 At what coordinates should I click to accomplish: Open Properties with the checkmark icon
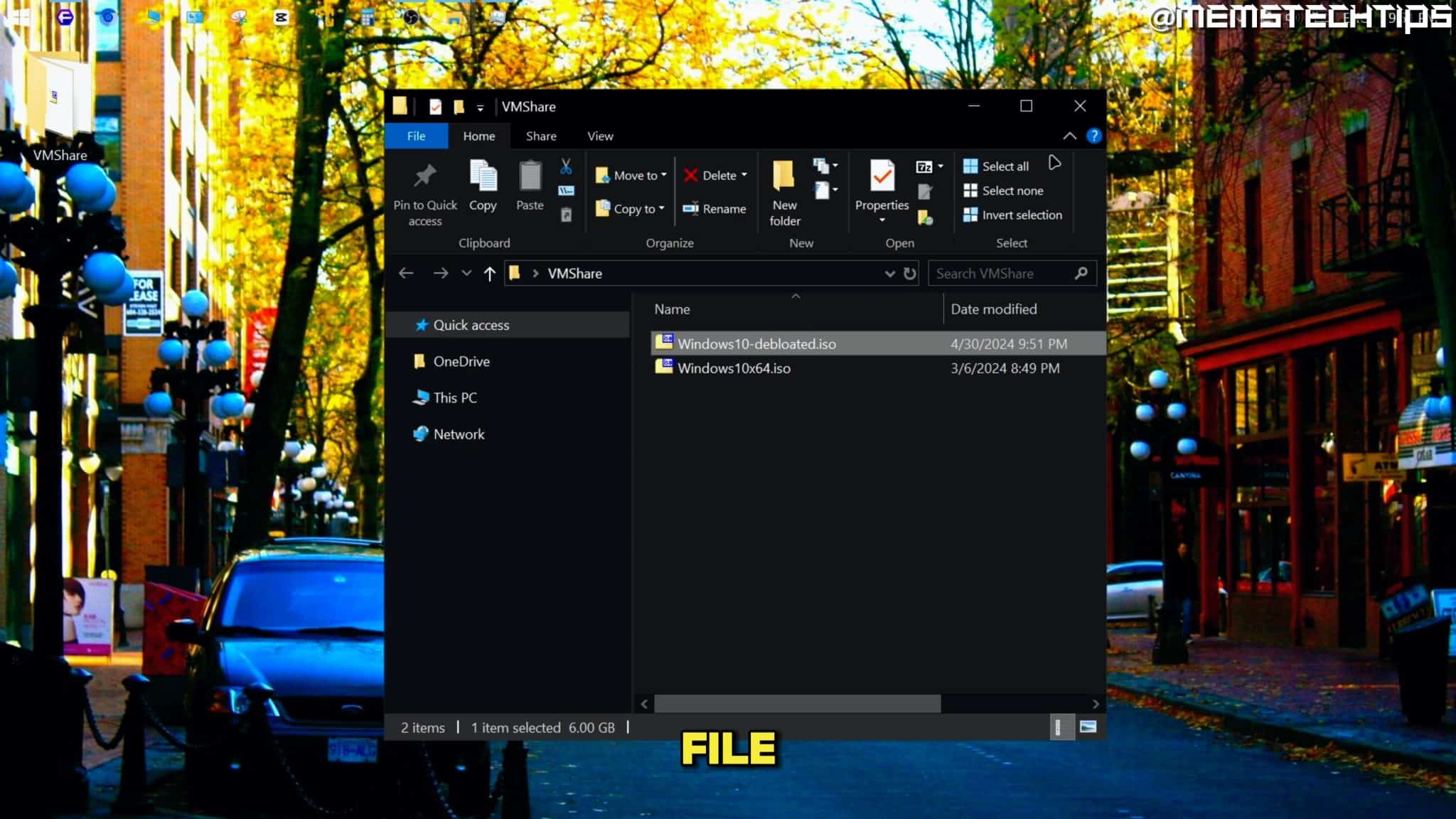coord(882,176)
